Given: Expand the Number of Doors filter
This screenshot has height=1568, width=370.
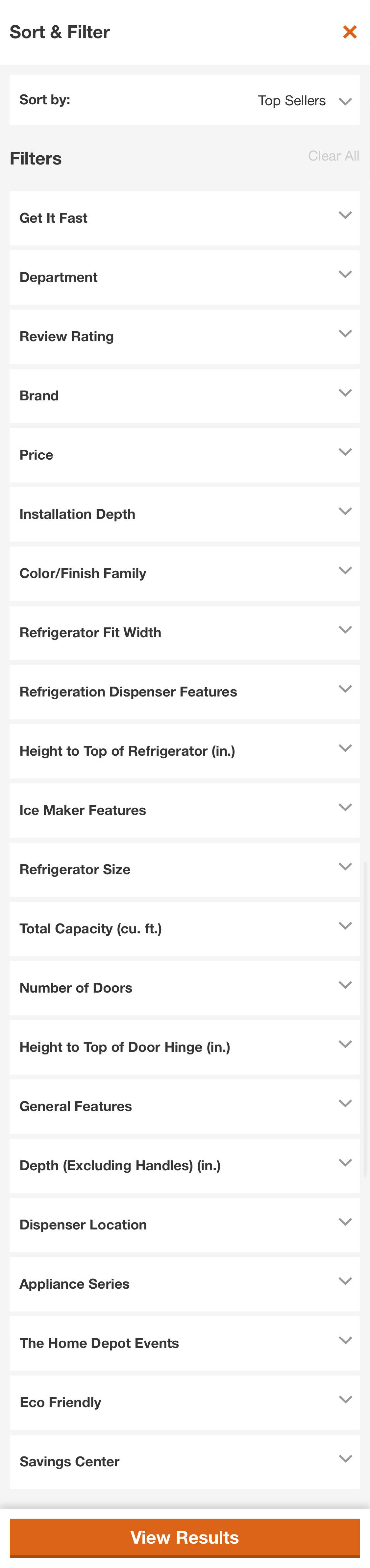Looking at the screenshot, I should pos(185,987).
